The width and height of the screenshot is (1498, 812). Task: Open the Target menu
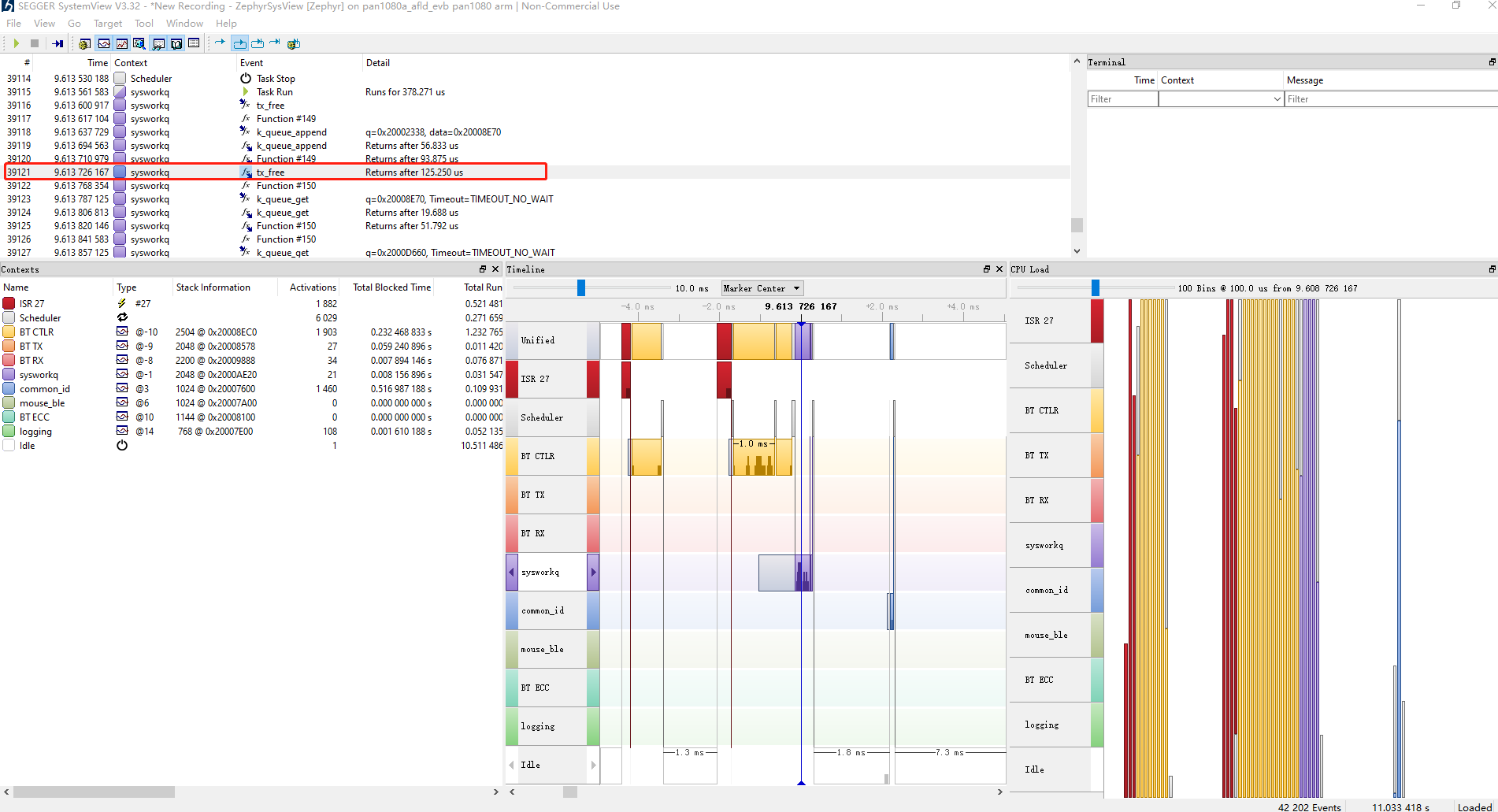[x=108, y=24]
